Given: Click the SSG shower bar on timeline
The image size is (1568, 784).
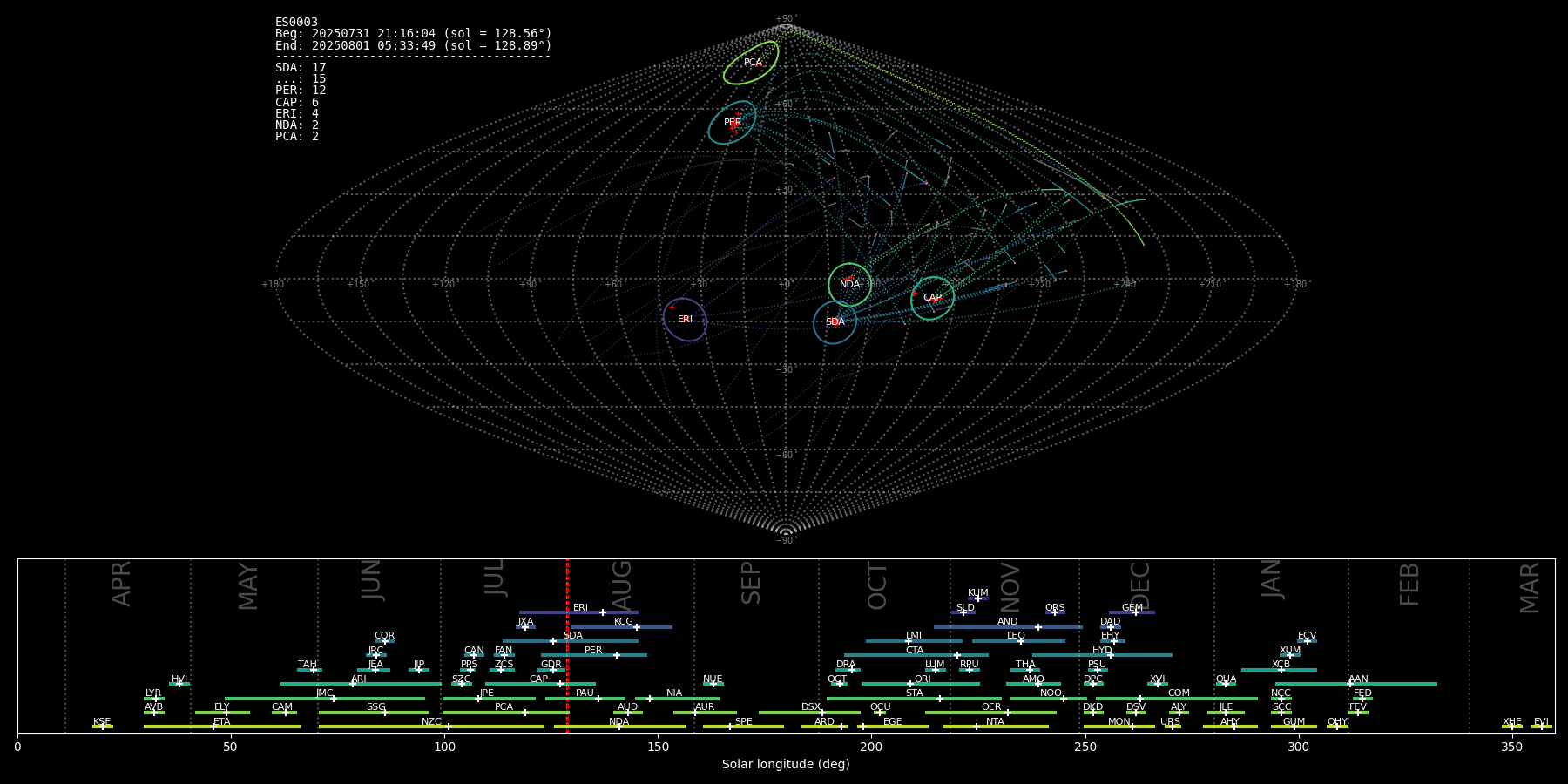Looking at the screenshot, I should [x=374, y=713].
